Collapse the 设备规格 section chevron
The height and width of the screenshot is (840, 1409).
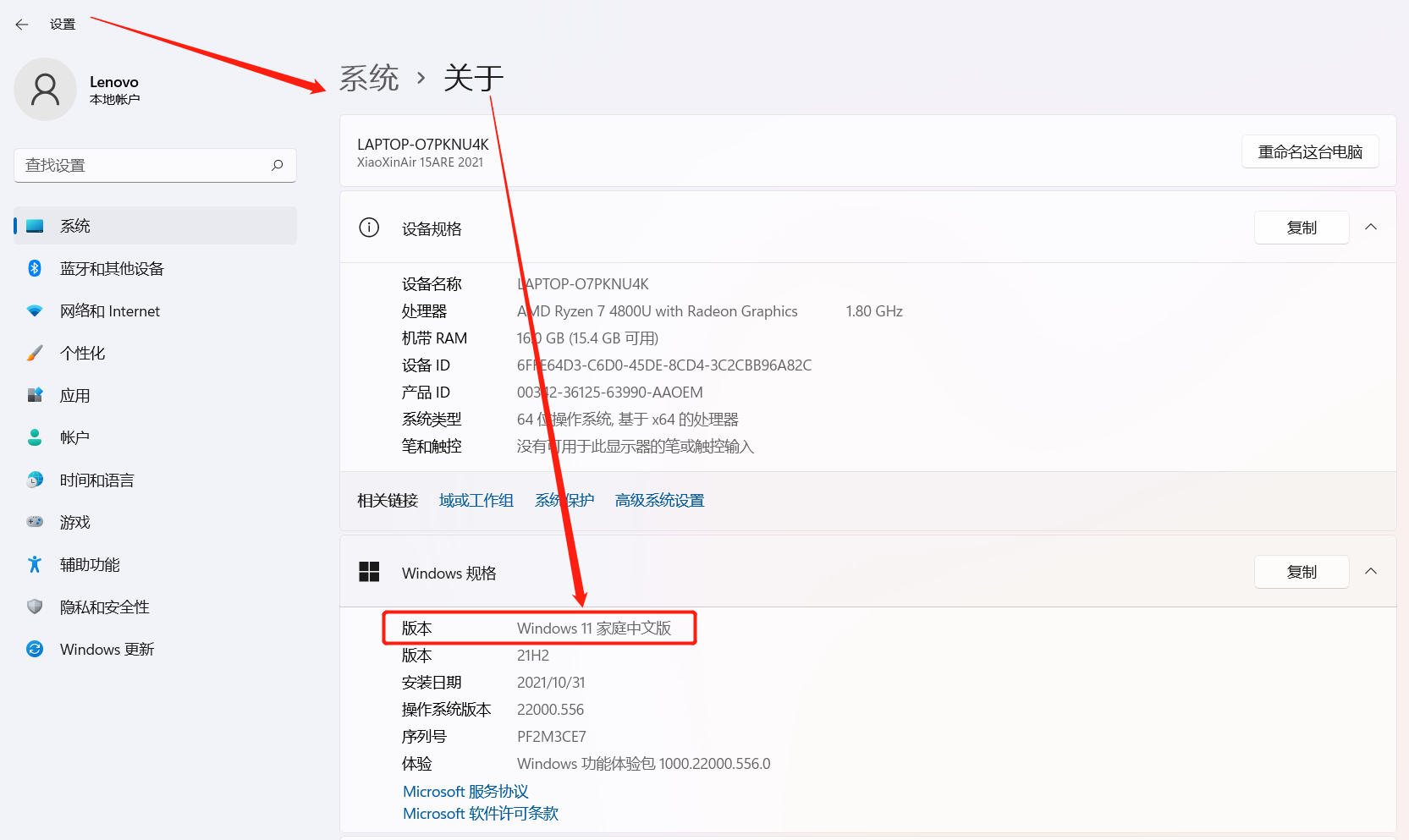pyautogui.click(x=1371, y=227)
